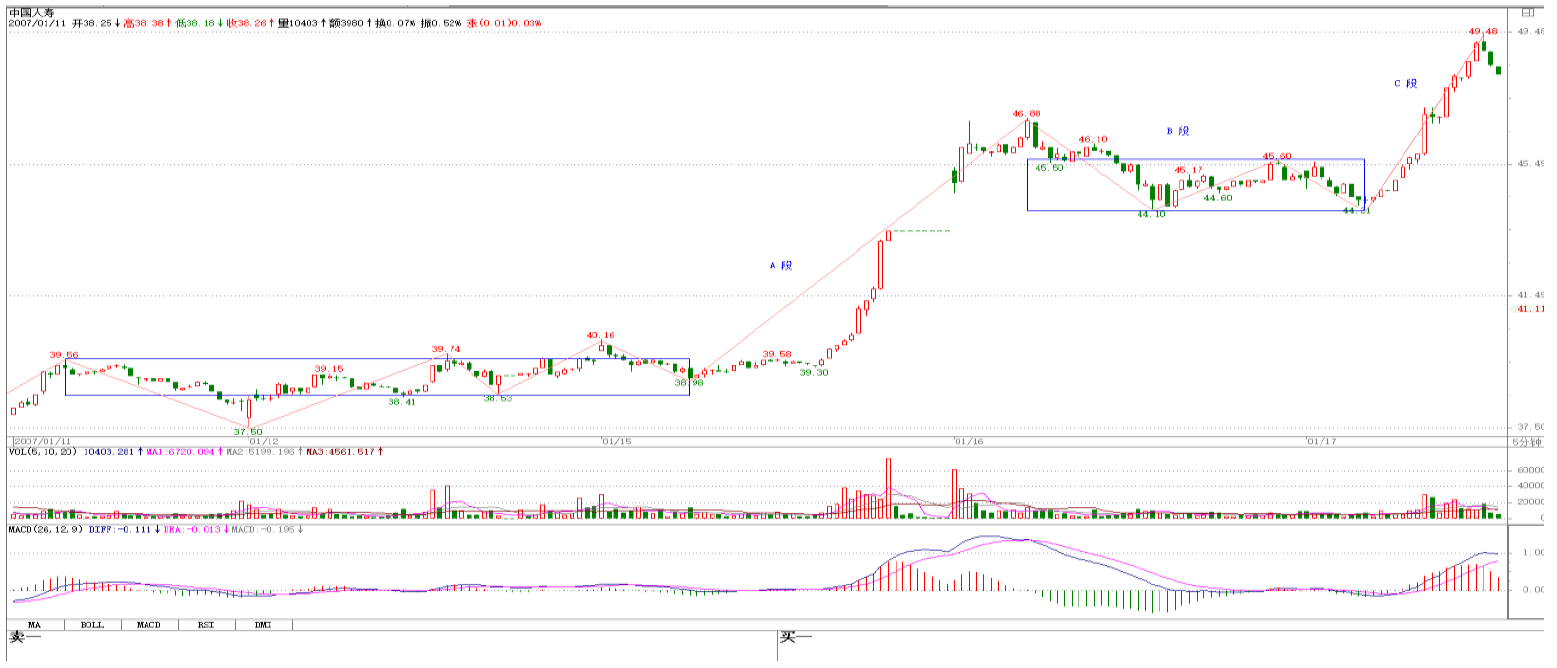The width and height of the screenshot is (1557, 668).
Task: Click the VOL(5,10,20) indicator header
Action: pos(43,452)
